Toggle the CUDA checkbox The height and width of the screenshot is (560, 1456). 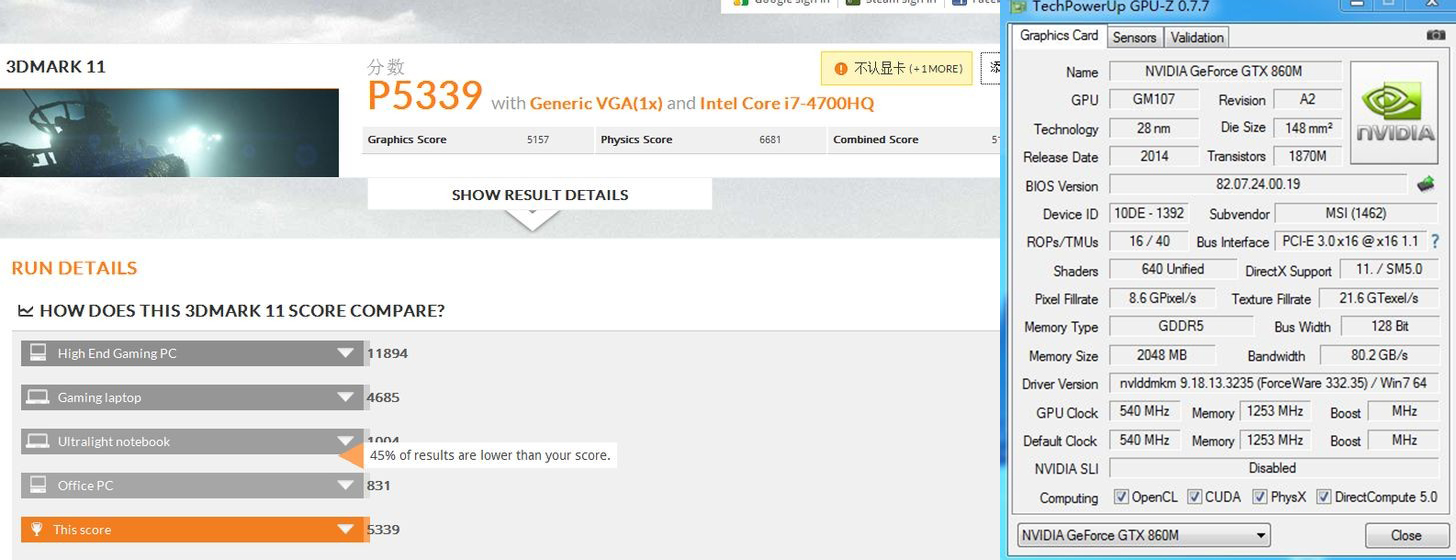pos(1194,496)
